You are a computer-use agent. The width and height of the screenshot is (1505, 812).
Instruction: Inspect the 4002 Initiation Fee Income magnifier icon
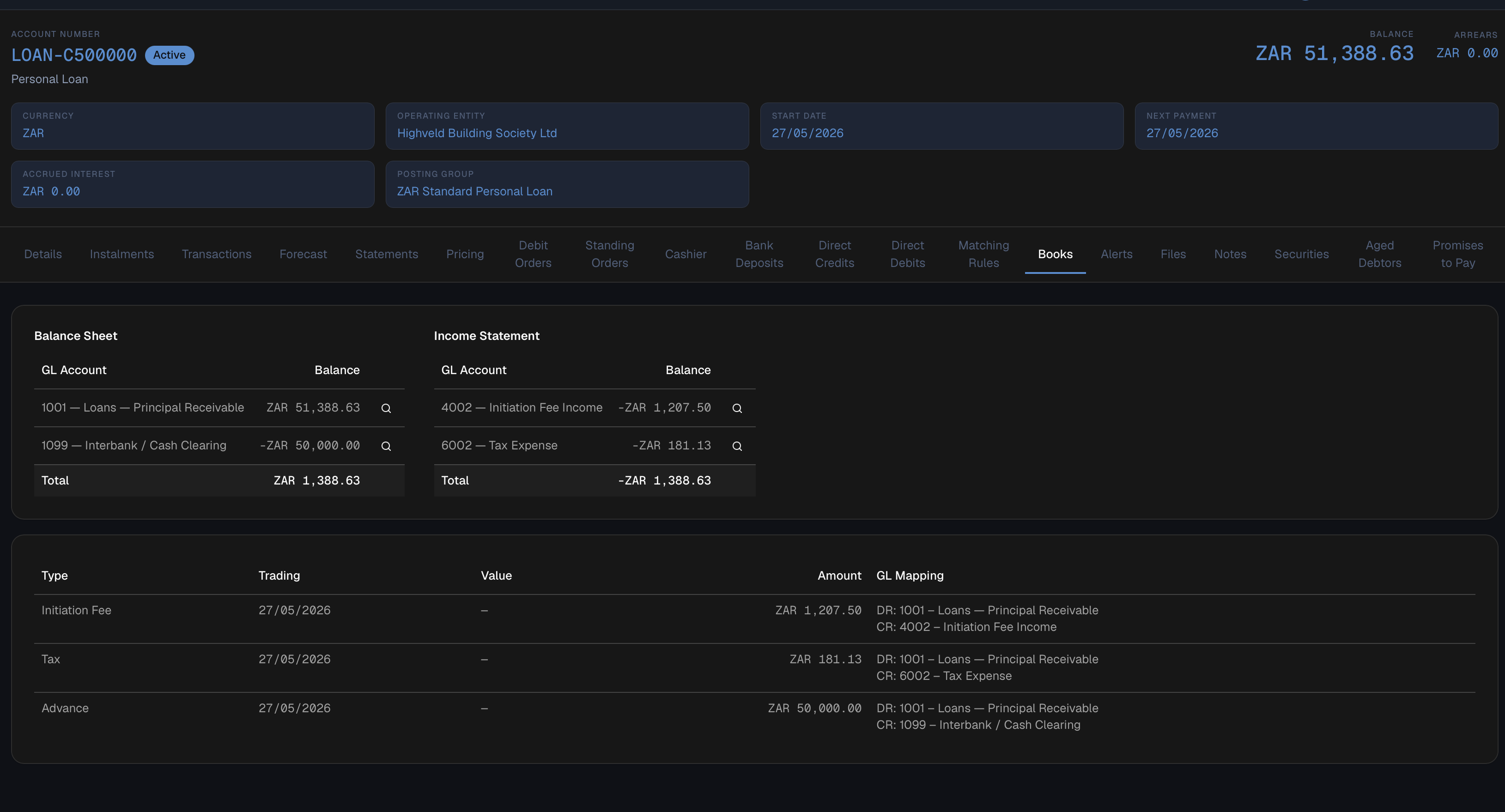coord(737,408)
